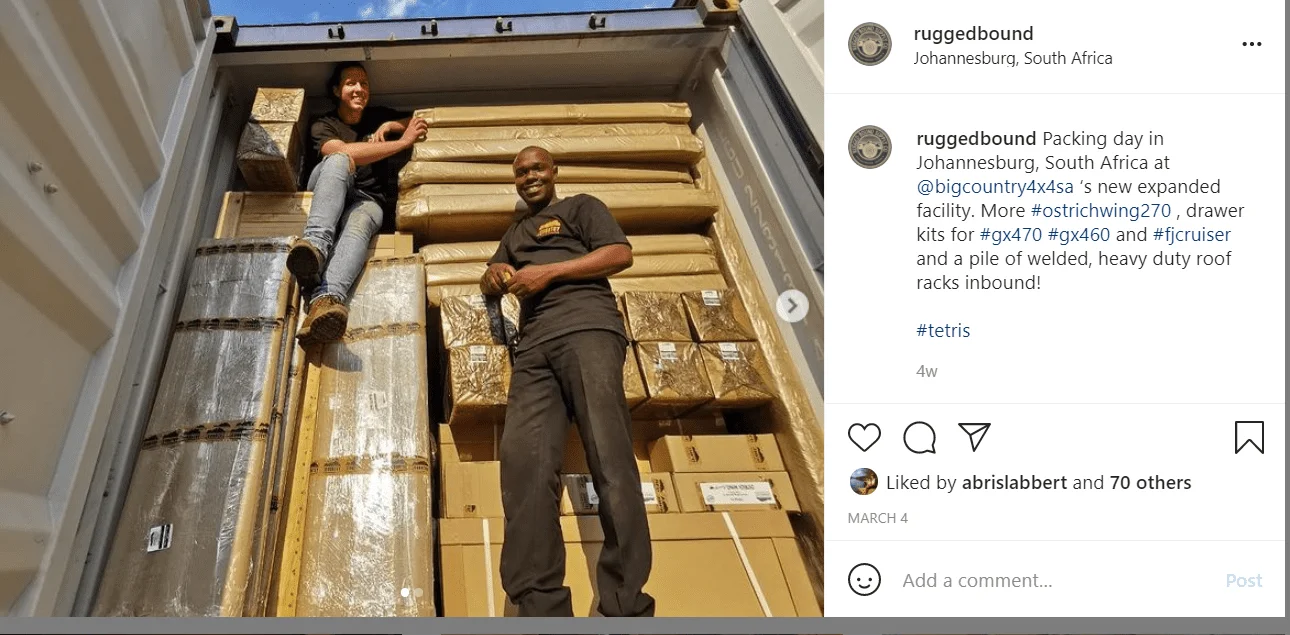Open the #gx470 hashtag
The image size is (1290, 635).
(x=1011, y=235)
